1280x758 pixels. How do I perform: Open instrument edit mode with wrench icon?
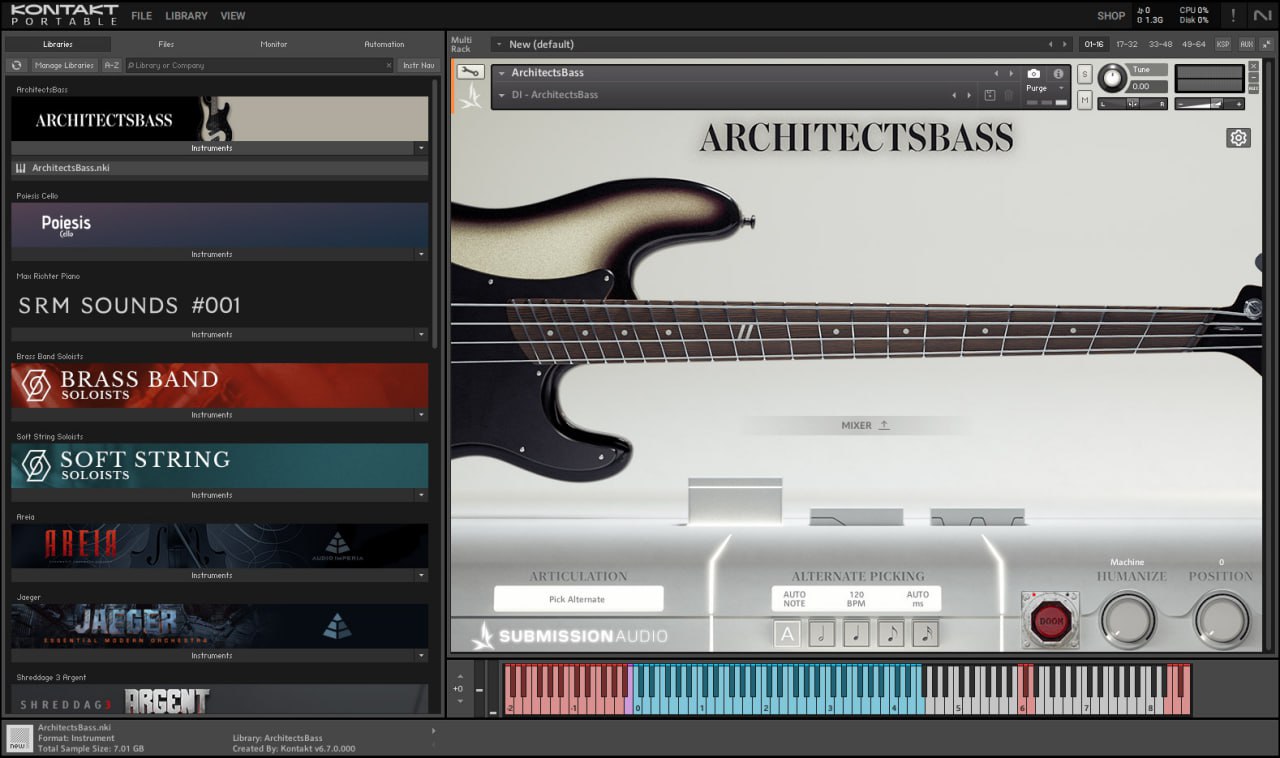(x=471, y=72)
